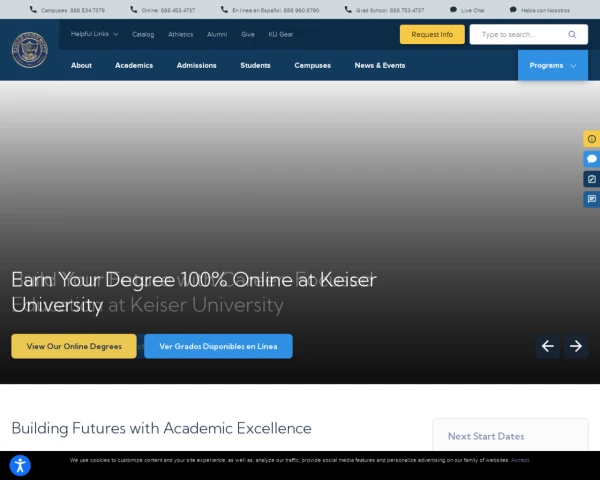The width and height of the screenshot is (600, 480).
Task: Expand the Helpful Links dropdown
Action: click(x=95, y=34)
